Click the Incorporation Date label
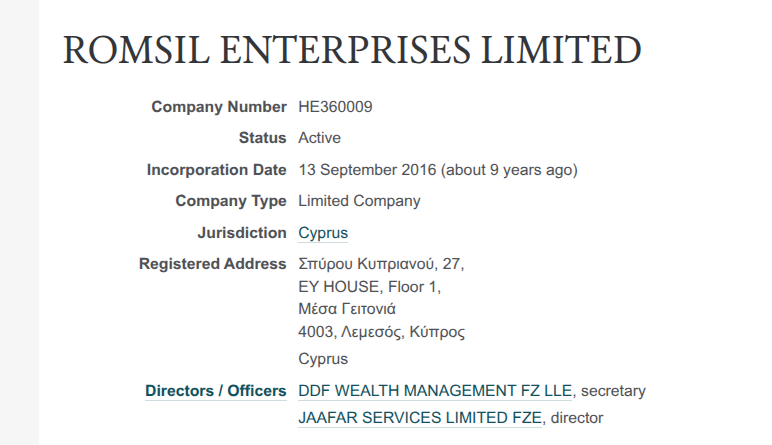The width and height of the screenshot is (772, 445). pyautogui.click(x=216, y=170)
